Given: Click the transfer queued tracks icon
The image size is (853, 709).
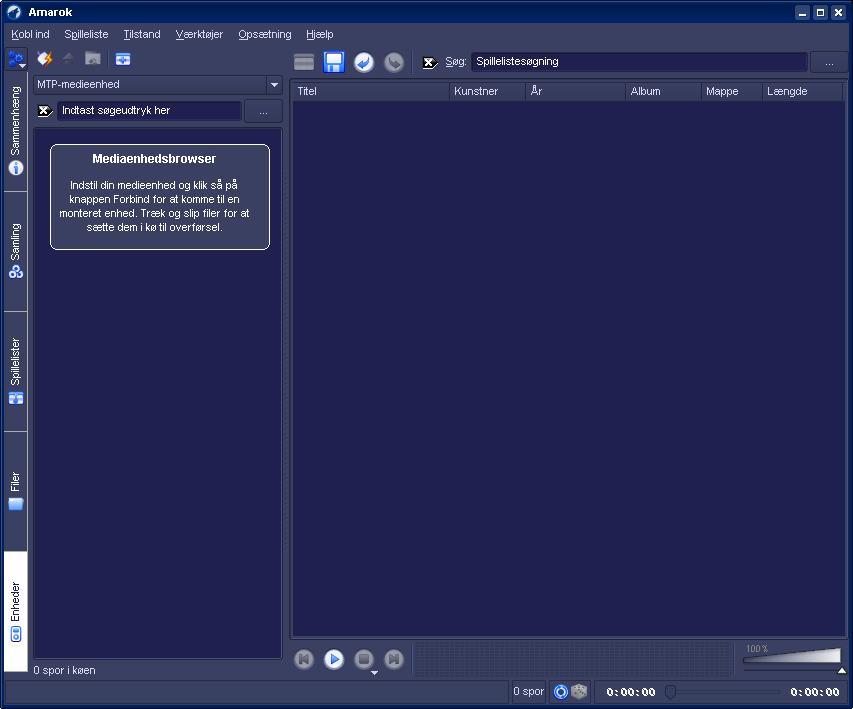Looking at the screenshot, I should pyautogui.click(x=93, y=59).
